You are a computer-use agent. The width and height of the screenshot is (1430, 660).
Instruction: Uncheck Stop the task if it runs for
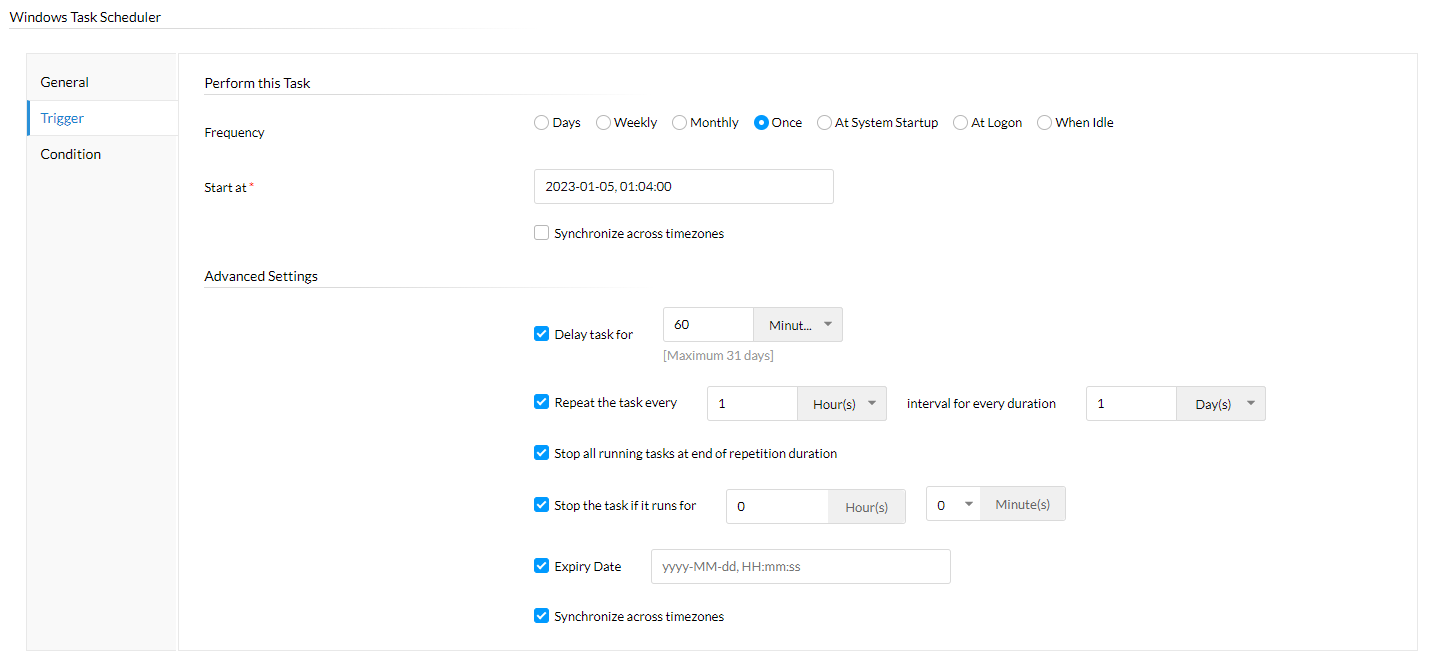click(542, 505)
